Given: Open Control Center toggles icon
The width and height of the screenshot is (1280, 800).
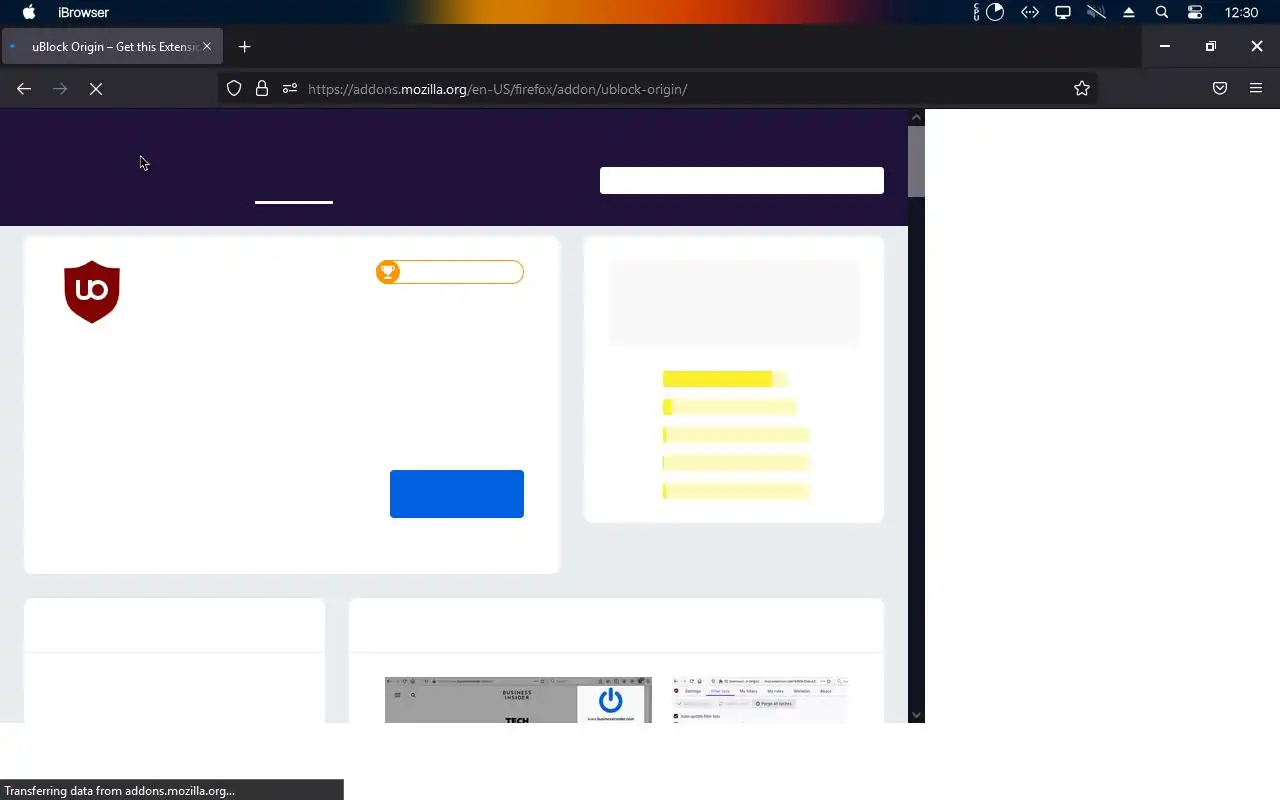Looking at the screenshot, I should (1195, 12).
